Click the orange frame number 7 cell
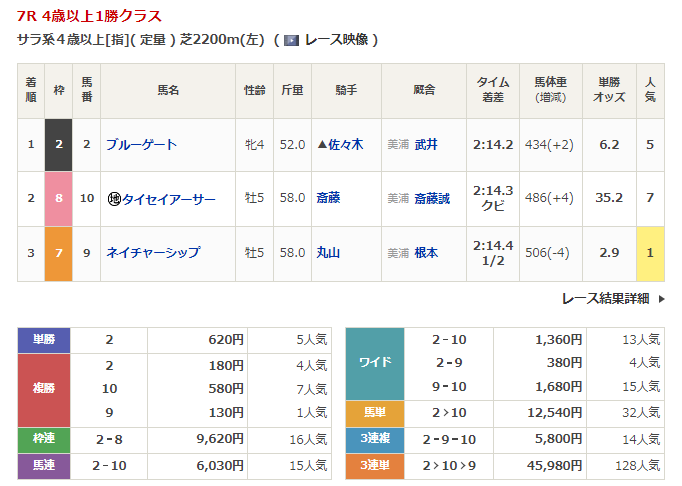Image resolution: width=682 pixels, height=486 pixels. [x=59, y=253]
